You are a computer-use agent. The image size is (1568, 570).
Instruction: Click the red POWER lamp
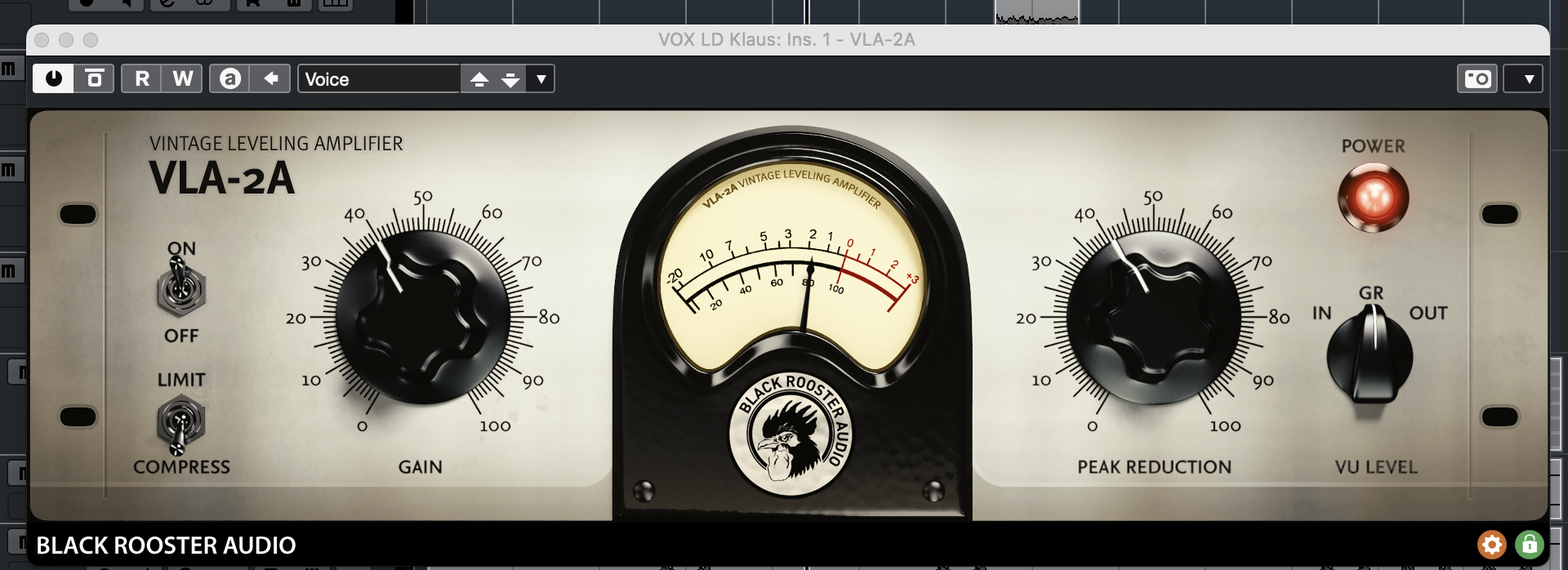pos(1373,198)
